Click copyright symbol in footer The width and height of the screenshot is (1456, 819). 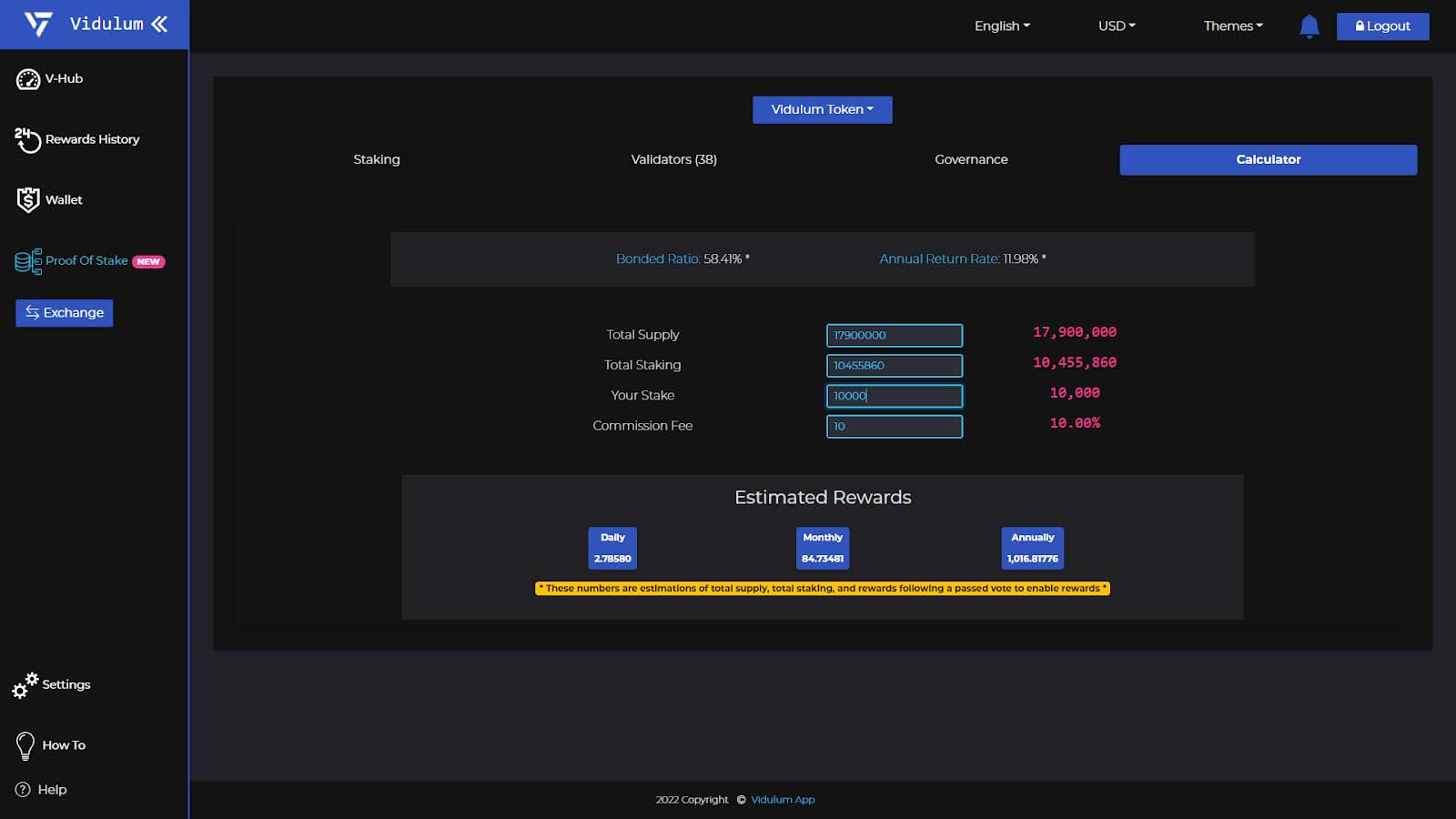point(741,800)
